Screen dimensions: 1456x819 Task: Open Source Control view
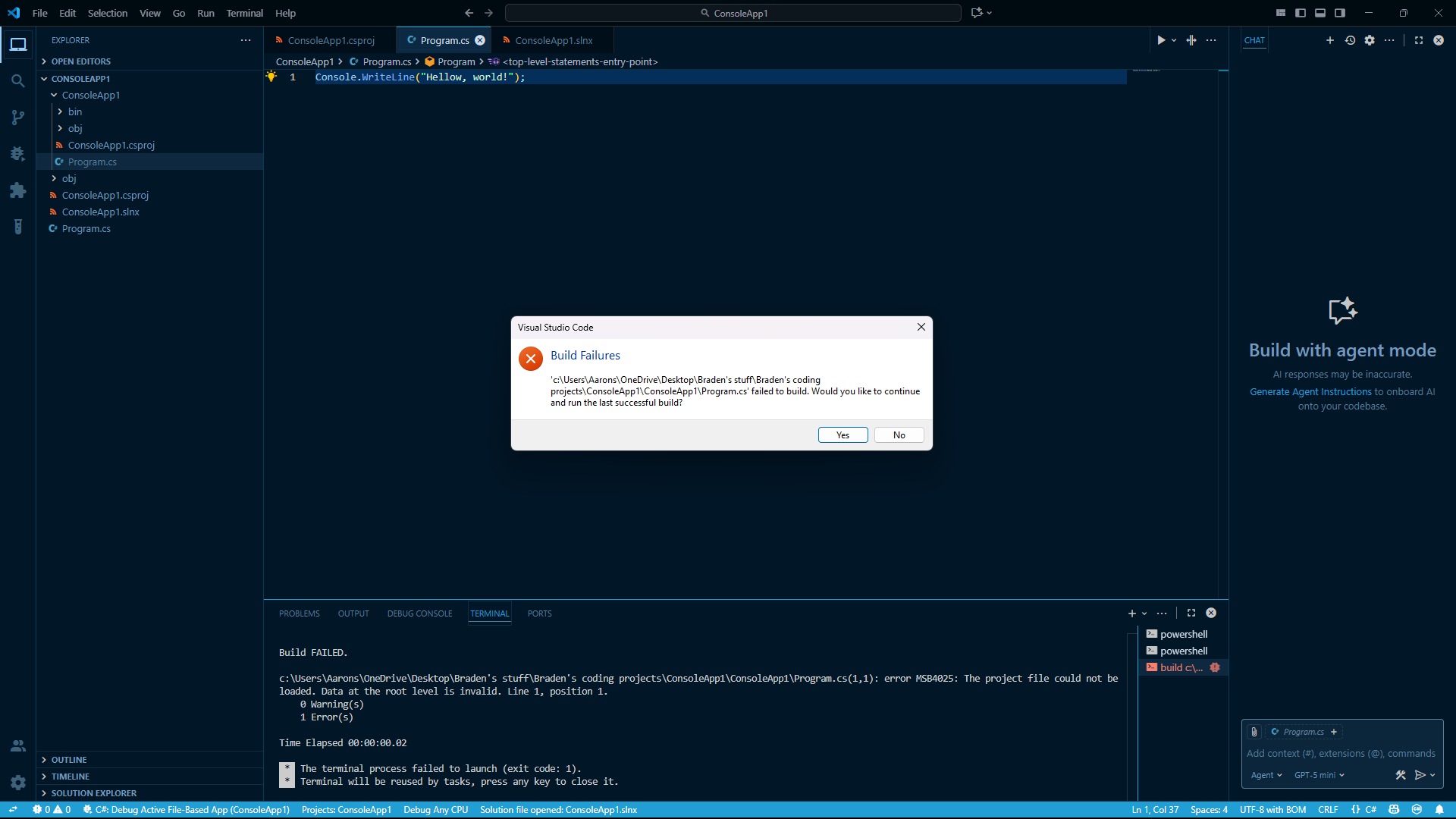(x=17, y=117)
